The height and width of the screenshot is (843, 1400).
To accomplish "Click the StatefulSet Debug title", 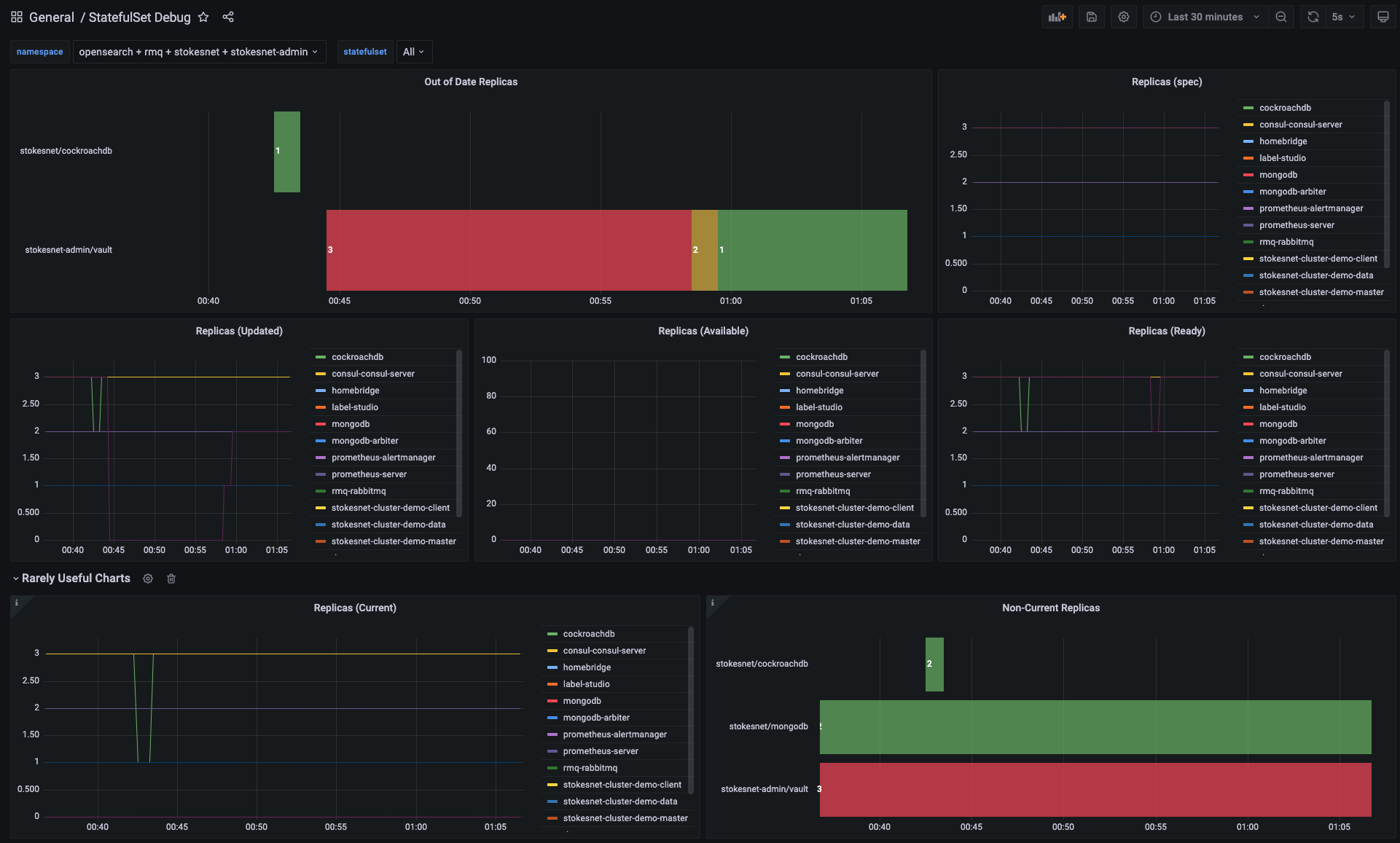I will coord(139,17).
